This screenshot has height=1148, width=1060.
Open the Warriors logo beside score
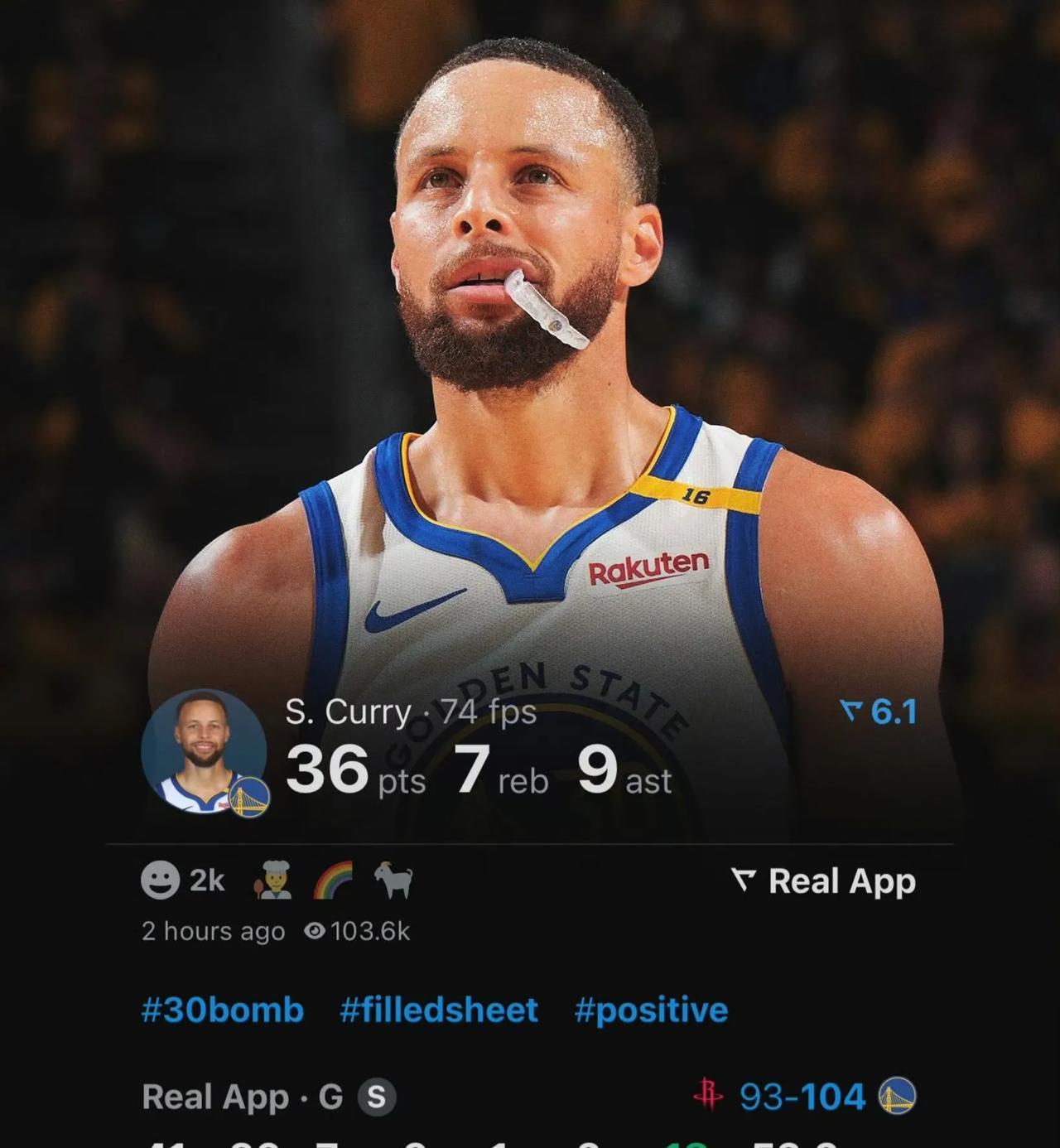click(897, 1096)
